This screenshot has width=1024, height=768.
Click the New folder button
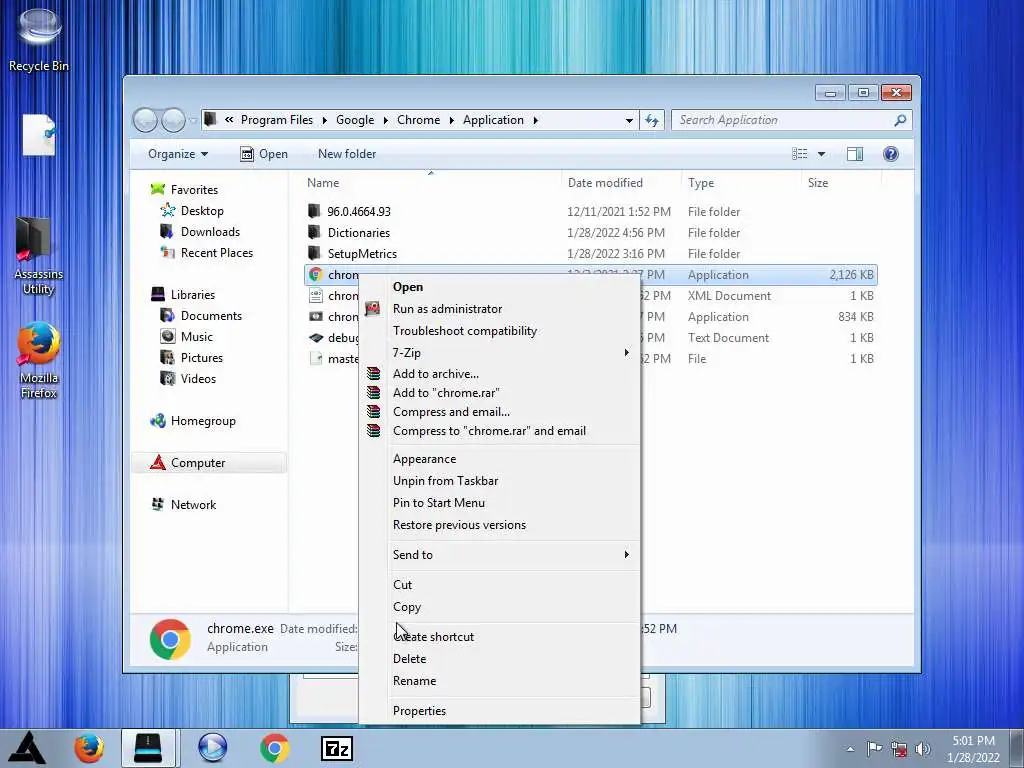pyautogui.click(x=347, y=154)
